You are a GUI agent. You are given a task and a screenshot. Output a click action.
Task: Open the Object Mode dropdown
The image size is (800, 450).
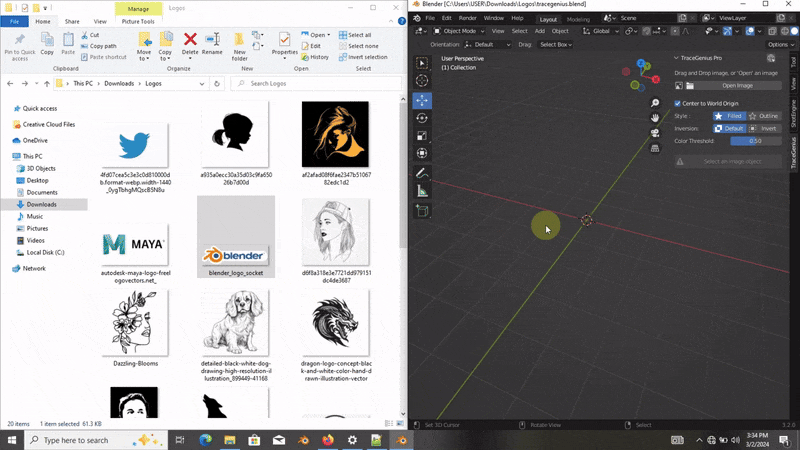click(457, 31)
